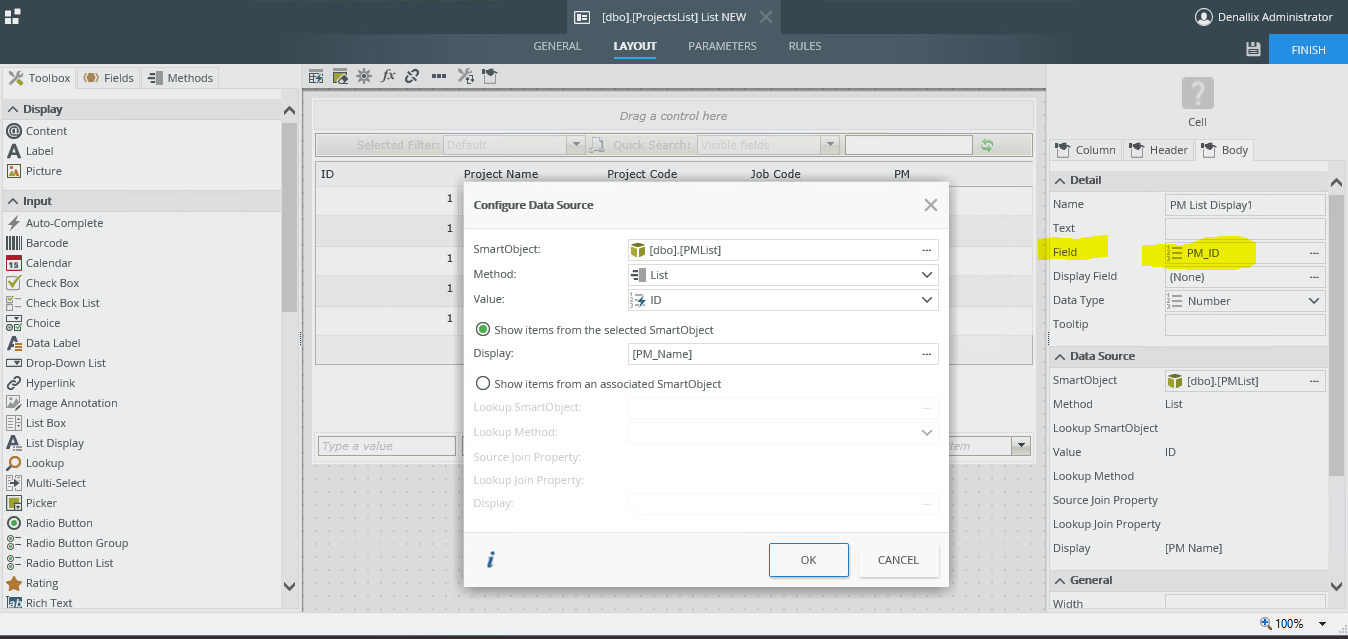The width and height of the screenshot is (1348, 639).
Task: Collapse the General properties section
Action: click(1060, 580)
